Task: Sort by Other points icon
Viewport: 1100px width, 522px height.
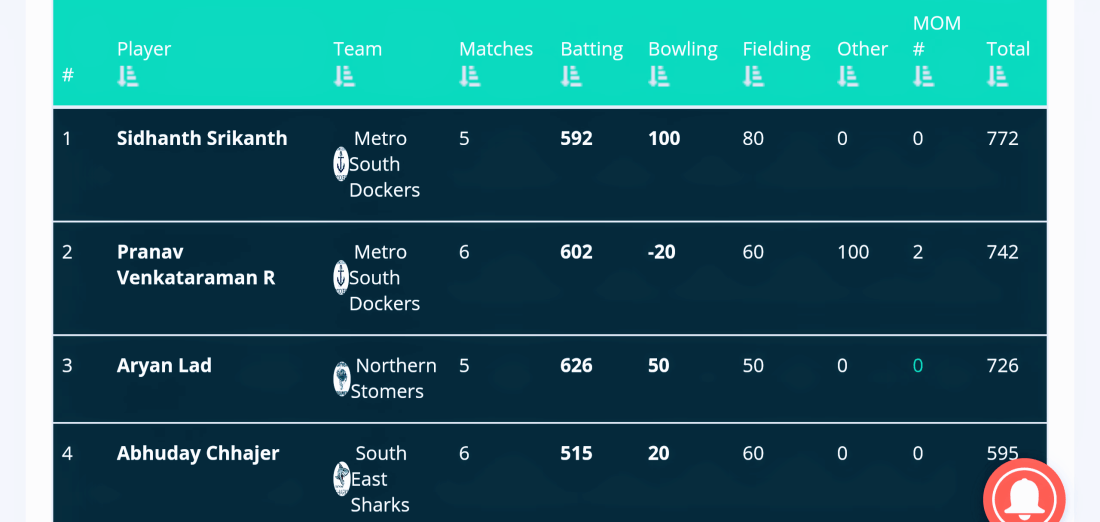Action: 847,76
